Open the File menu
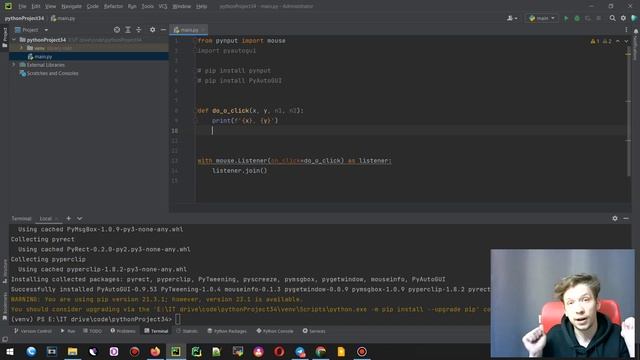 pyautogui.click(x=22, y=6)
